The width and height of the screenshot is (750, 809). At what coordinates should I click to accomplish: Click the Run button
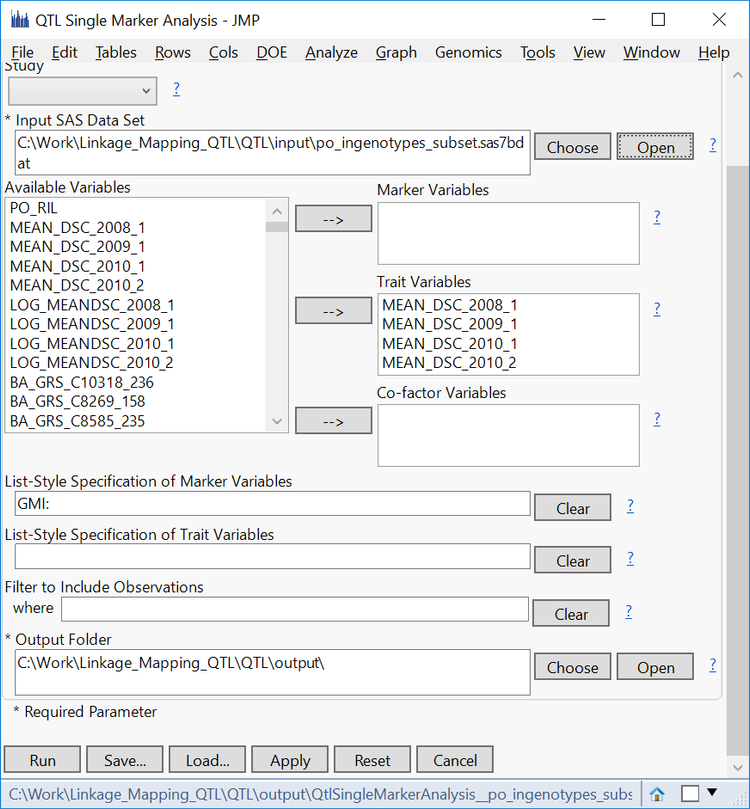[43, 760]
